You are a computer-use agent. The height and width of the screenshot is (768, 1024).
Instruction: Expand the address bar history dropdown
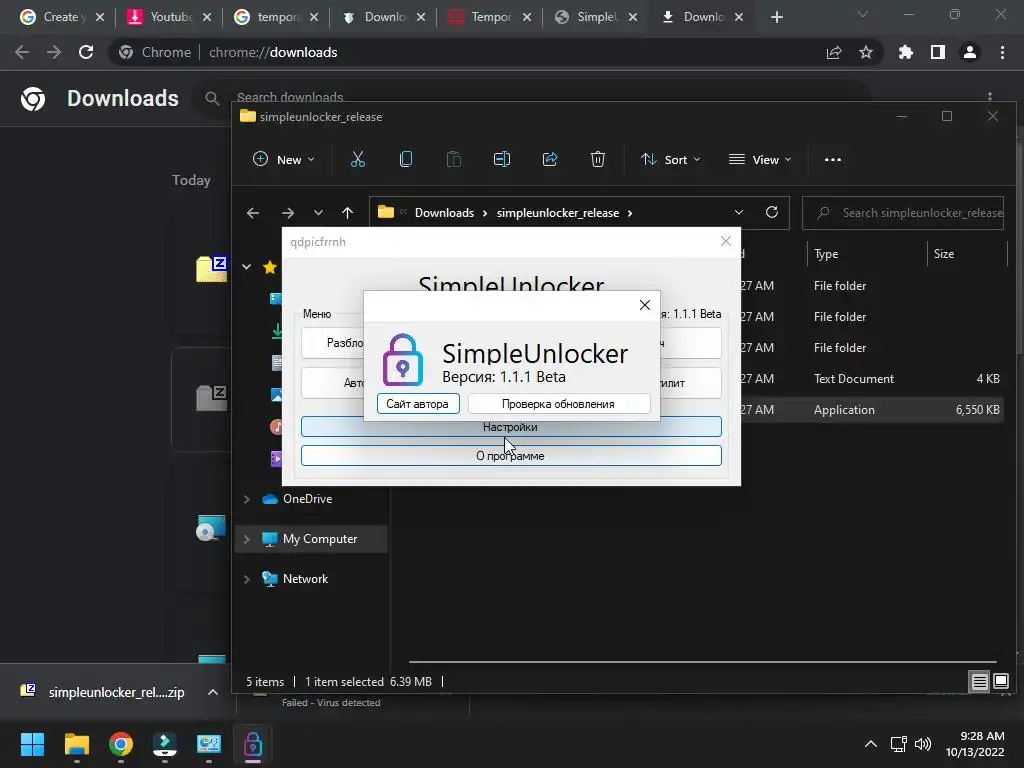click(739, 213)
